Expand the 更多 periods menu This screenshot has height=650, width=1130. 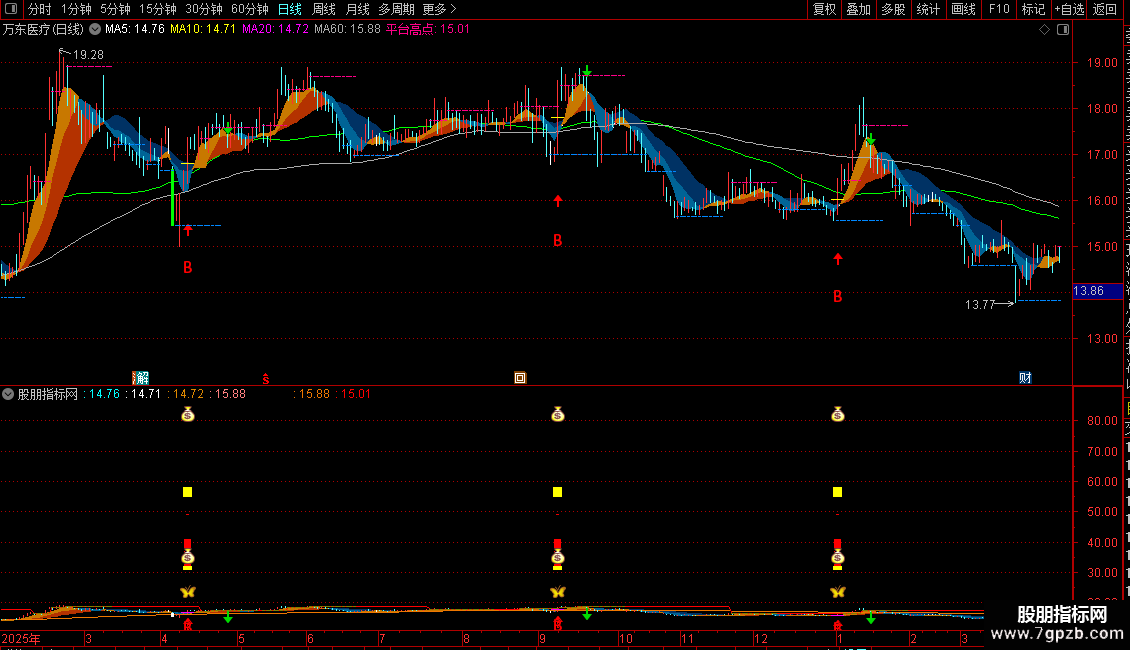pyautogui.click(x=439, y=9)
